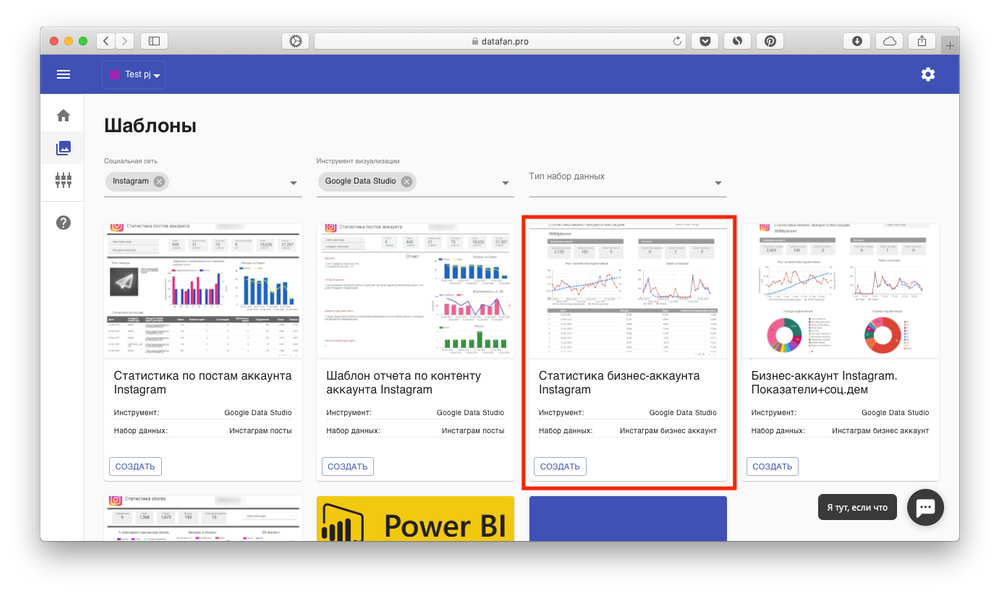Click the swirl extension icon beside Pocket
This screenshot has width=1000, height=595.
point(737,41)
